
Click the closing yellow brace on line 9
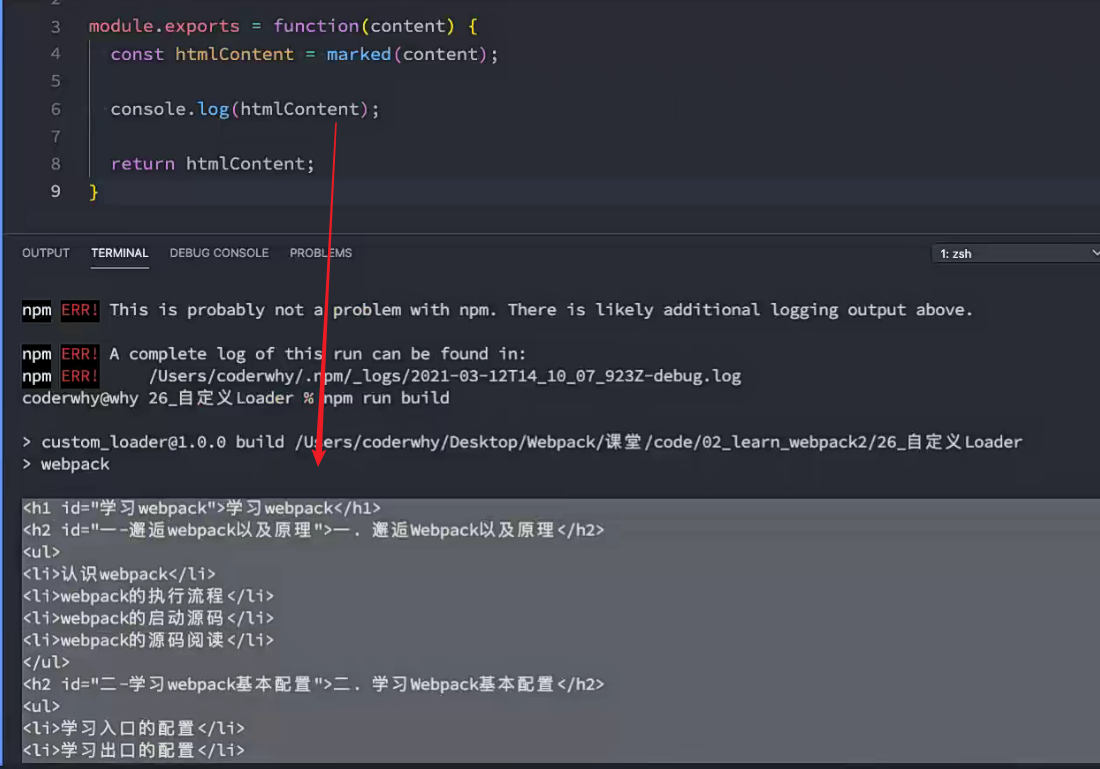click(x=94, y=191)
